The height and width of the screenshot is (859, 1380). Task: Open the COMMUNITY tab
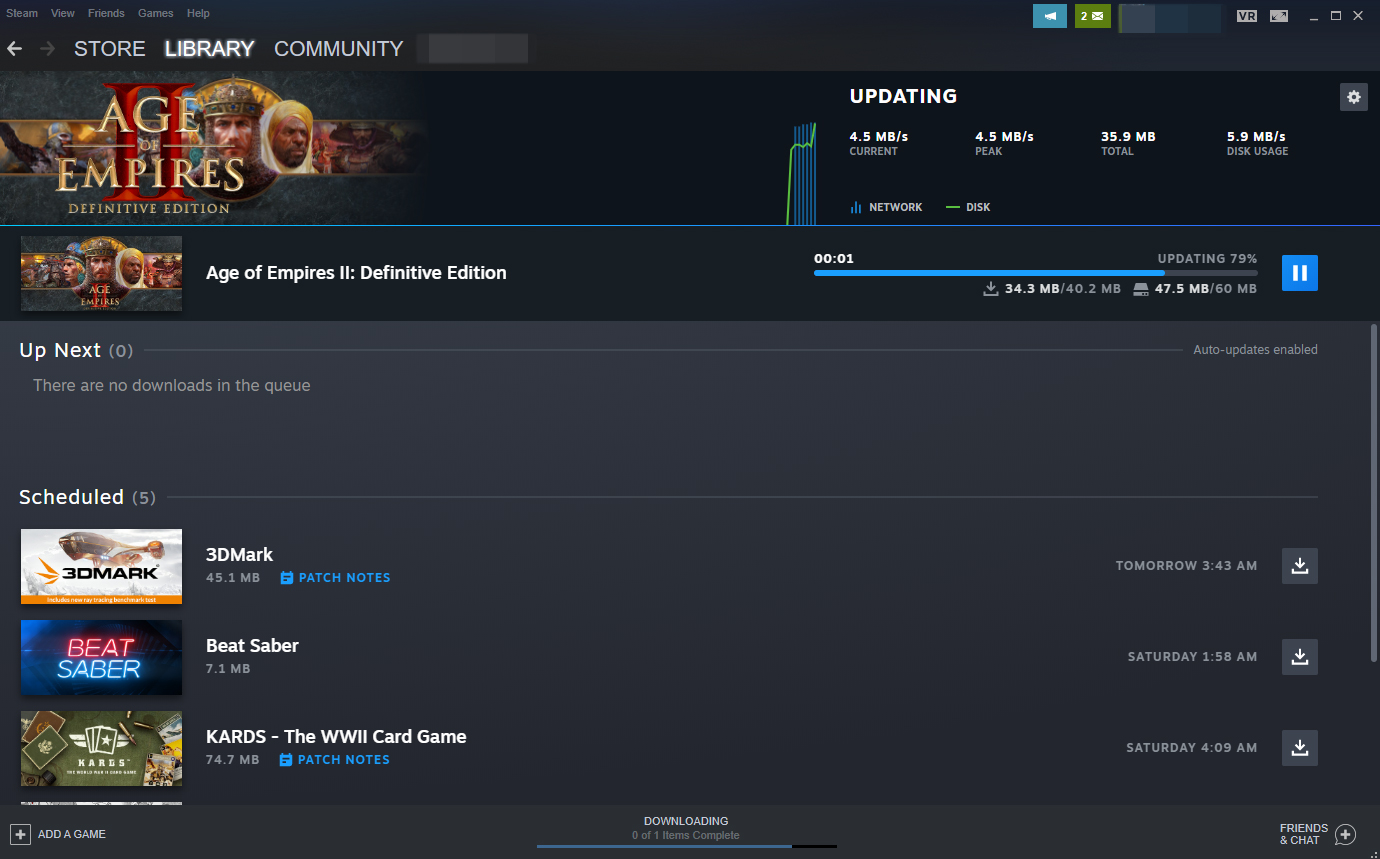(339, 49)
